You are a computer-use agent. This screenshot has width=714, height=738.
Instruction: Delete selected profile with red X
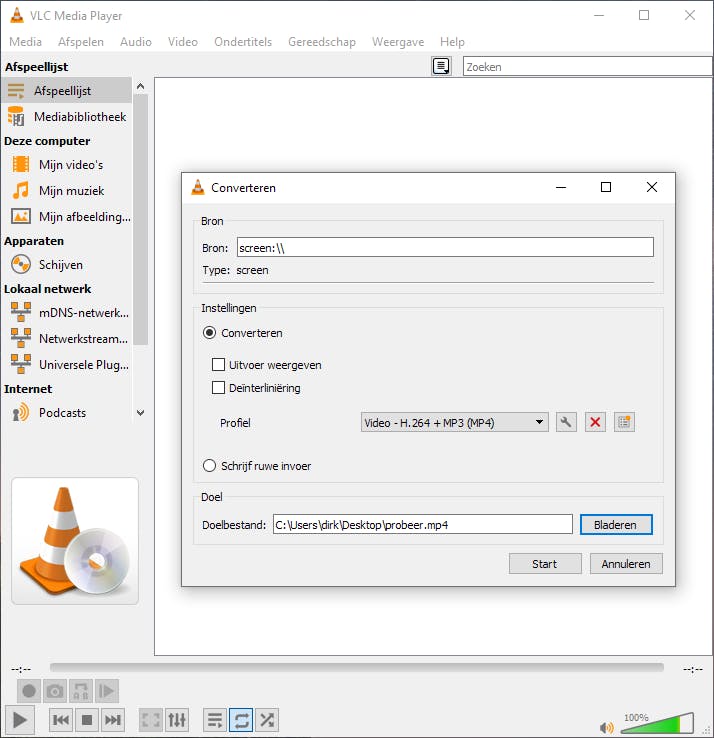595,422
